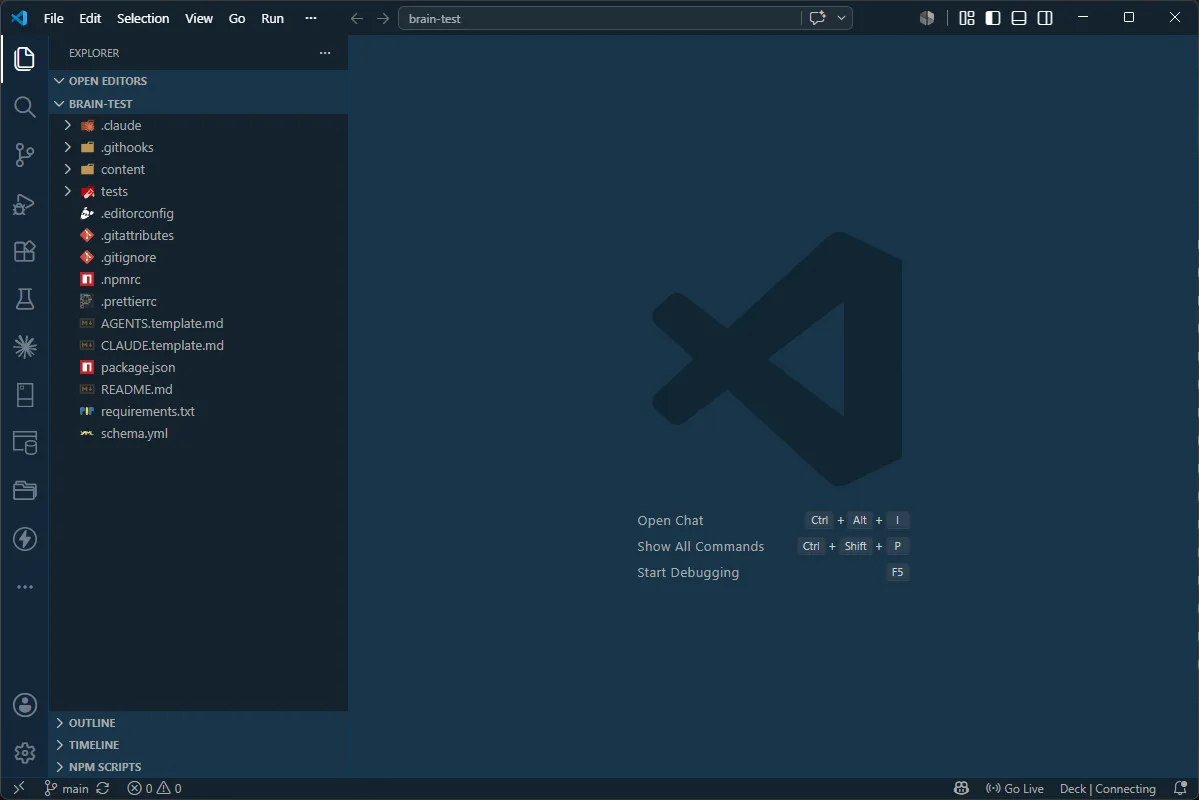
Task: Open the schema.yml file
Action: 198,434
